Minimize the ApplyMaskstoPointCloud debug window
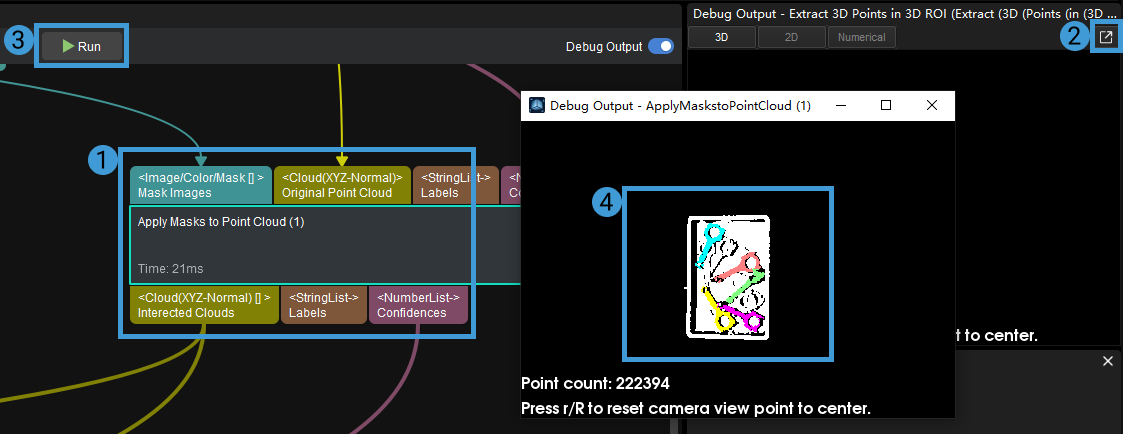1123x434 pixels. pos(841,105)
